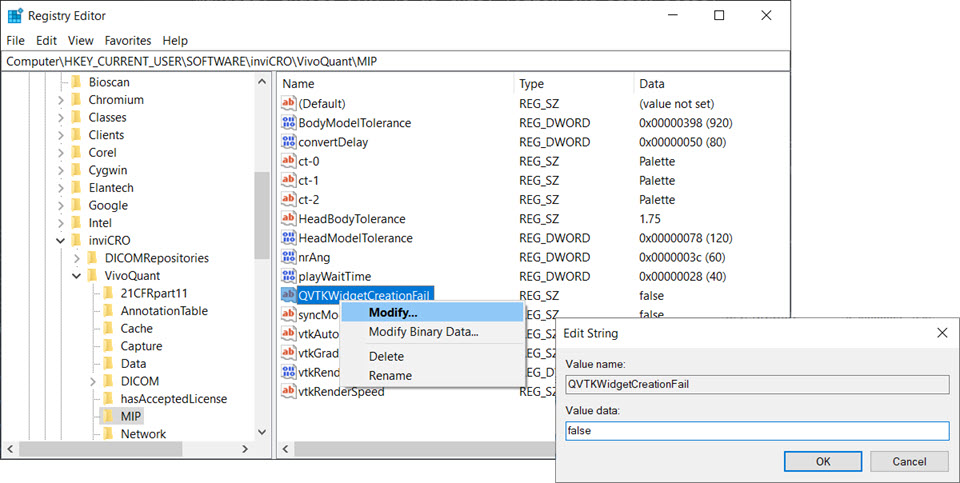Click the nrAng DWORD value icon
The image size is (960, 483).
tap(289, 257)
